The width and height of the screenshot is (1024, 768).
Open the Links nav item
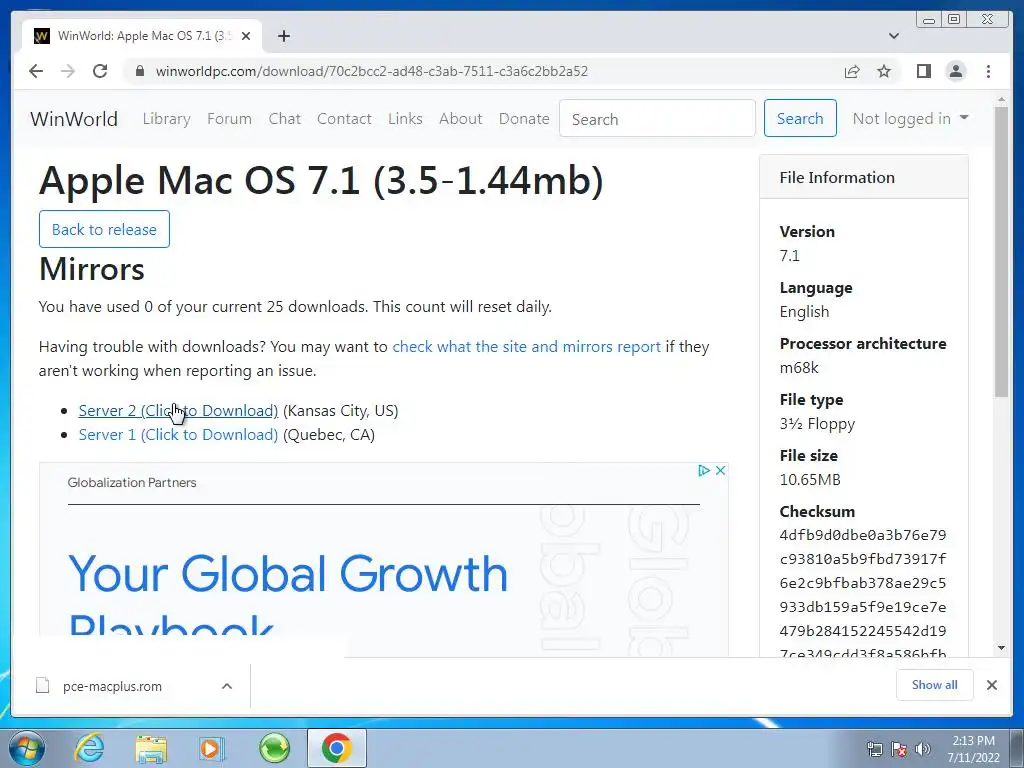(x=405, y=119)
